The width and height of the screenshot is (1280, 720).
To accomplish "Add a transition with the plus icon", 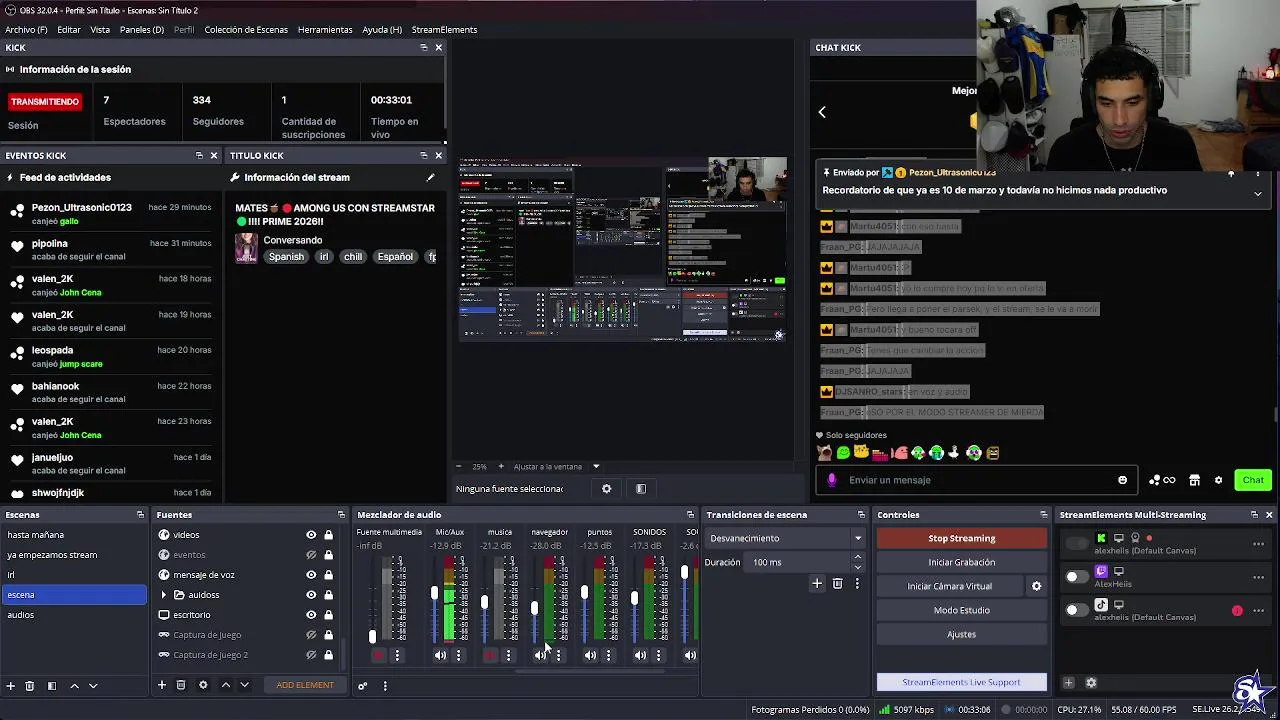I will (817, 583).
